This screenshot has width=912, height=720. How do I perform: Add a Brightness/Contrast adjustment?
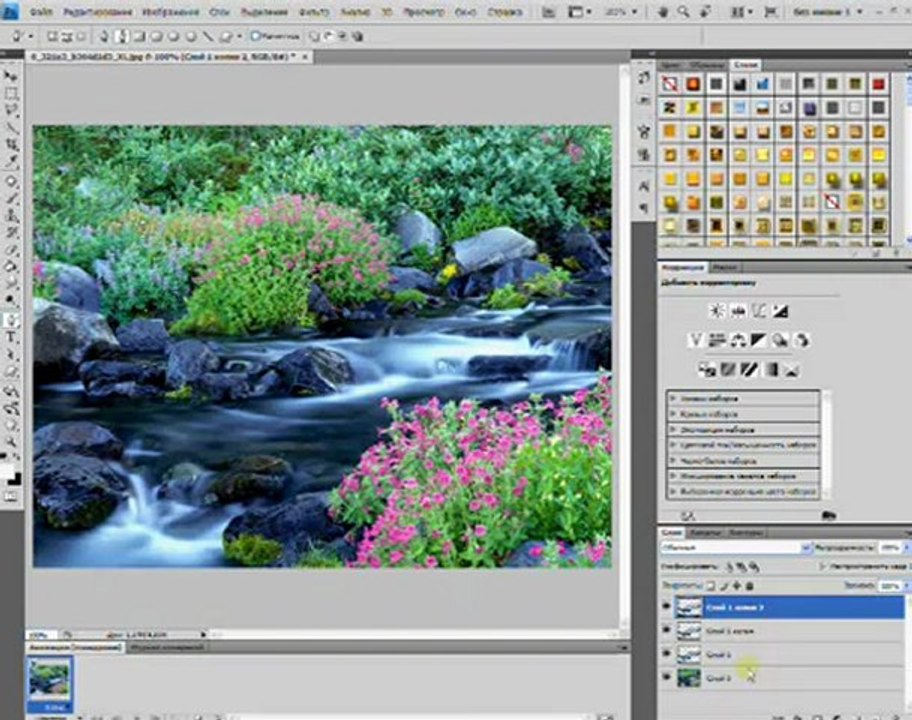[x=717, y=311]
